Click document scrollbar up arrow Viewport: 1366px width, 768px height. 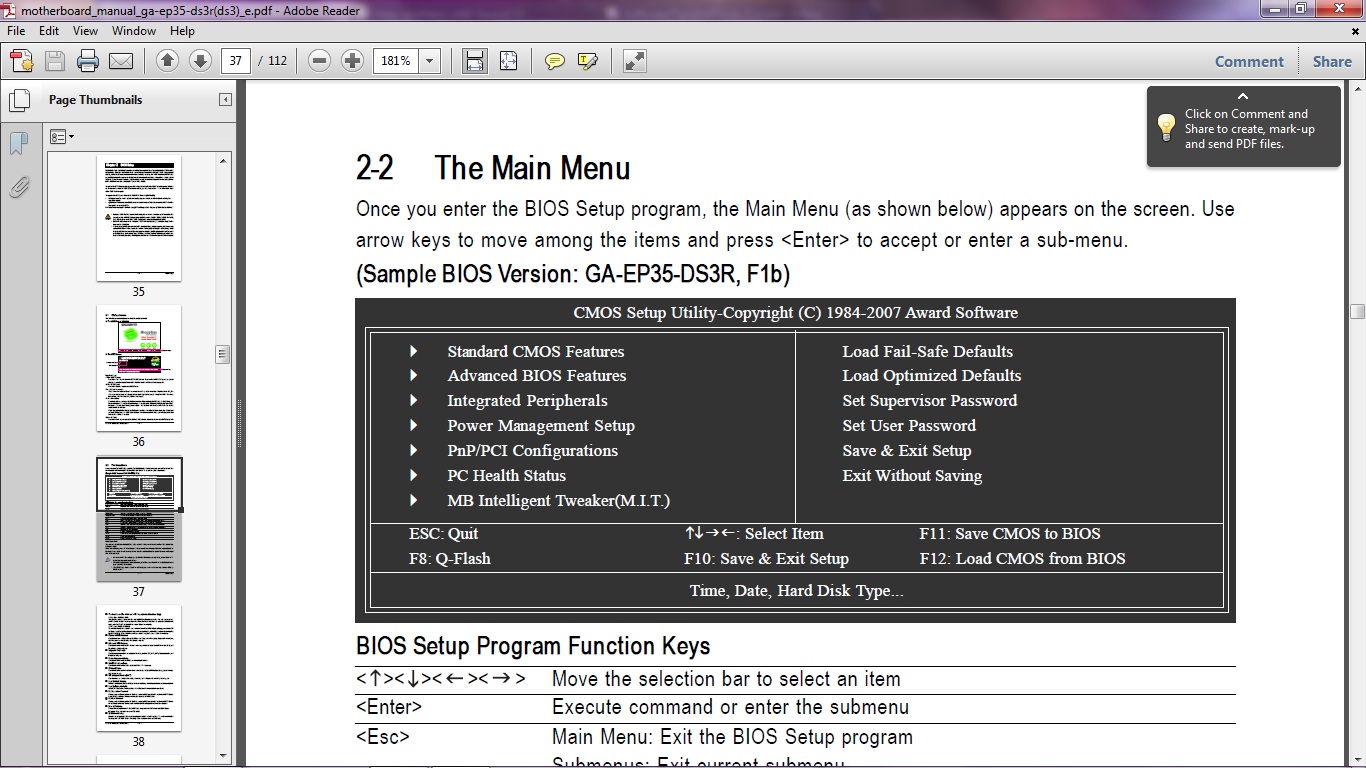pos(1357,89)
